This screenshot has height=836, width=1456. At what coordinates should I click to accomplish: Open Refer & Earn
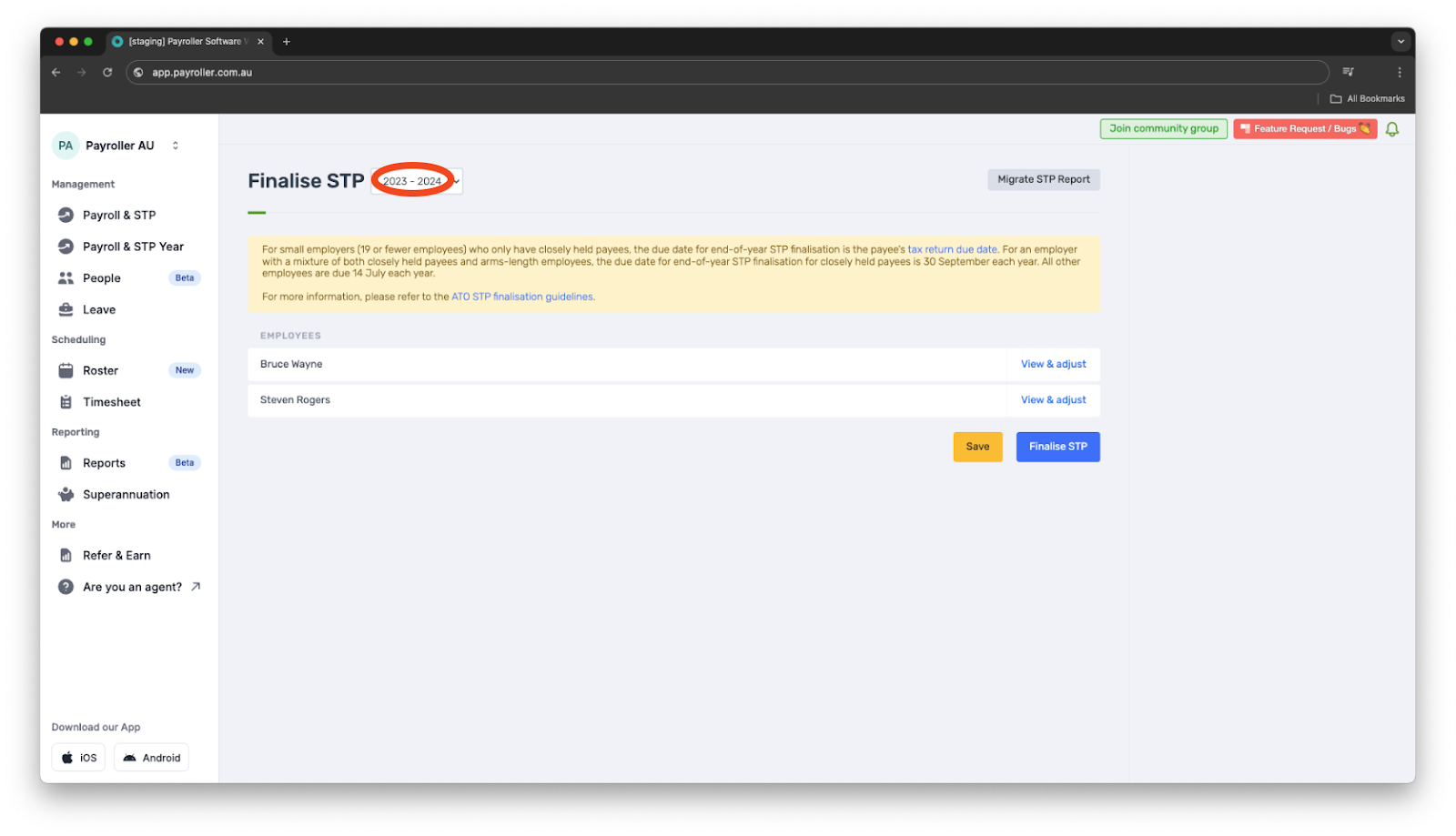coord(116,555)
